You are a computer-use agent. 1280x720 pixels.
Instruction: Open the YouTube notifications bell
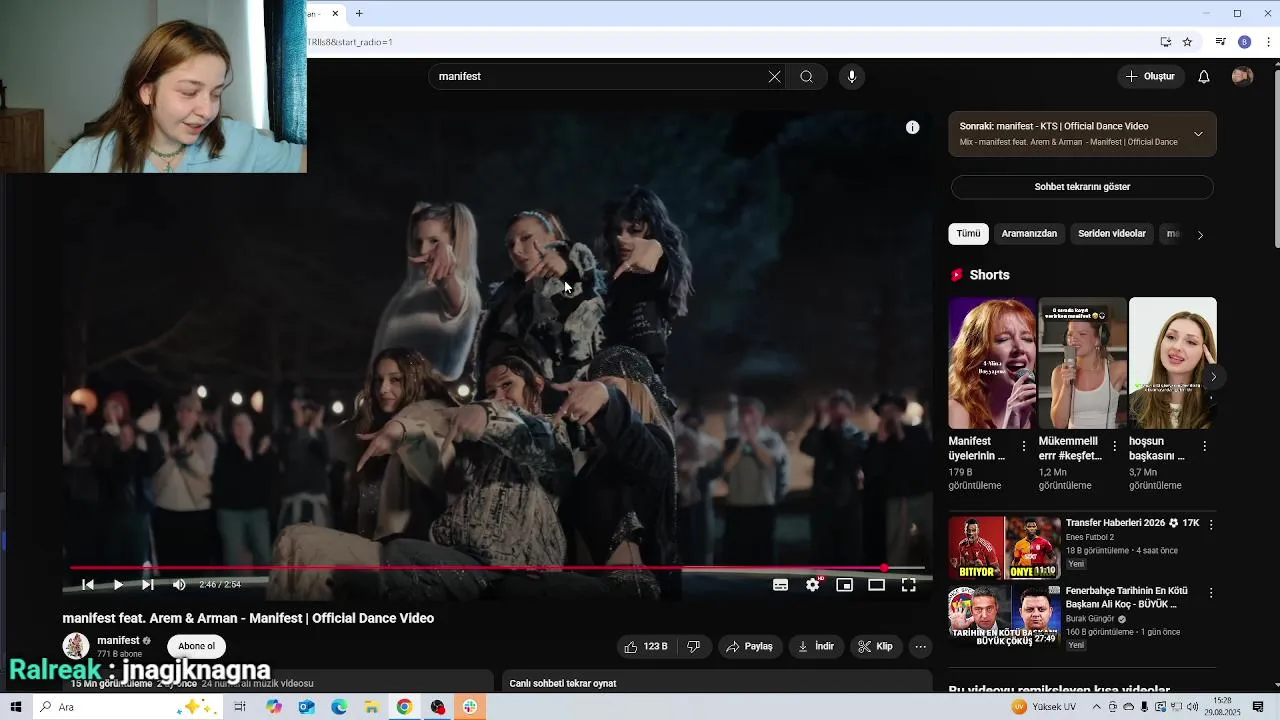click(x=1204, y=77)
